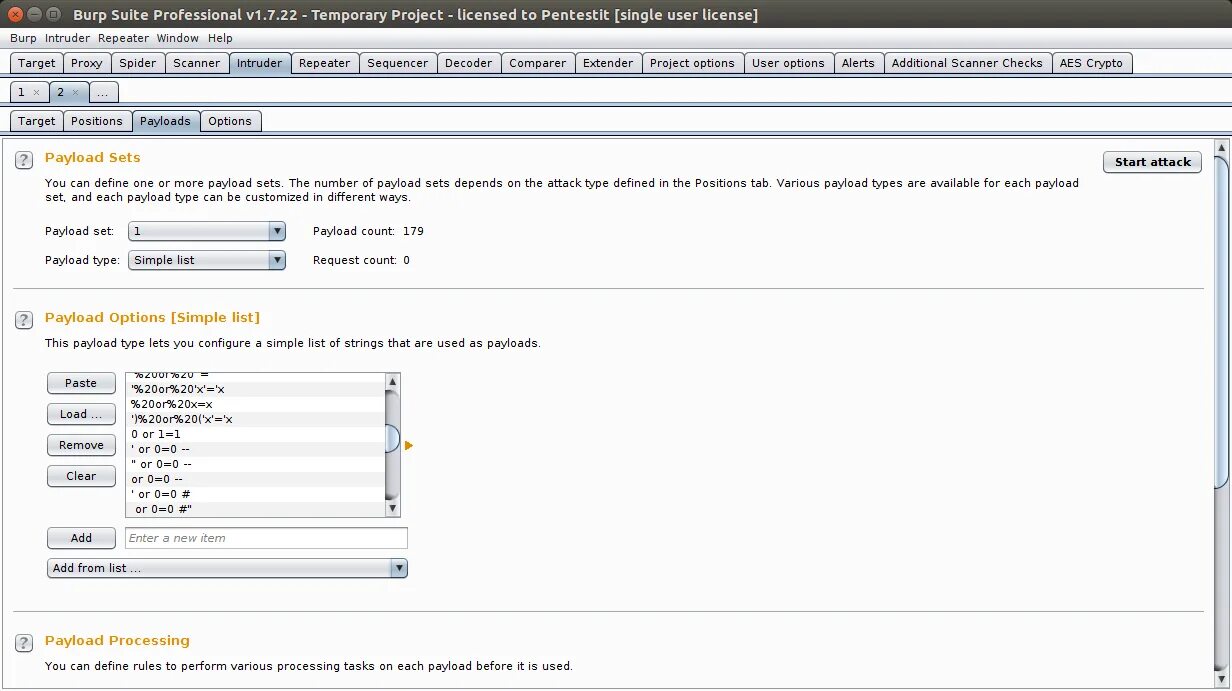The image size is (1232, 691).
Task: Click the orange arrow beside the payload list
Action: point(408,444)
